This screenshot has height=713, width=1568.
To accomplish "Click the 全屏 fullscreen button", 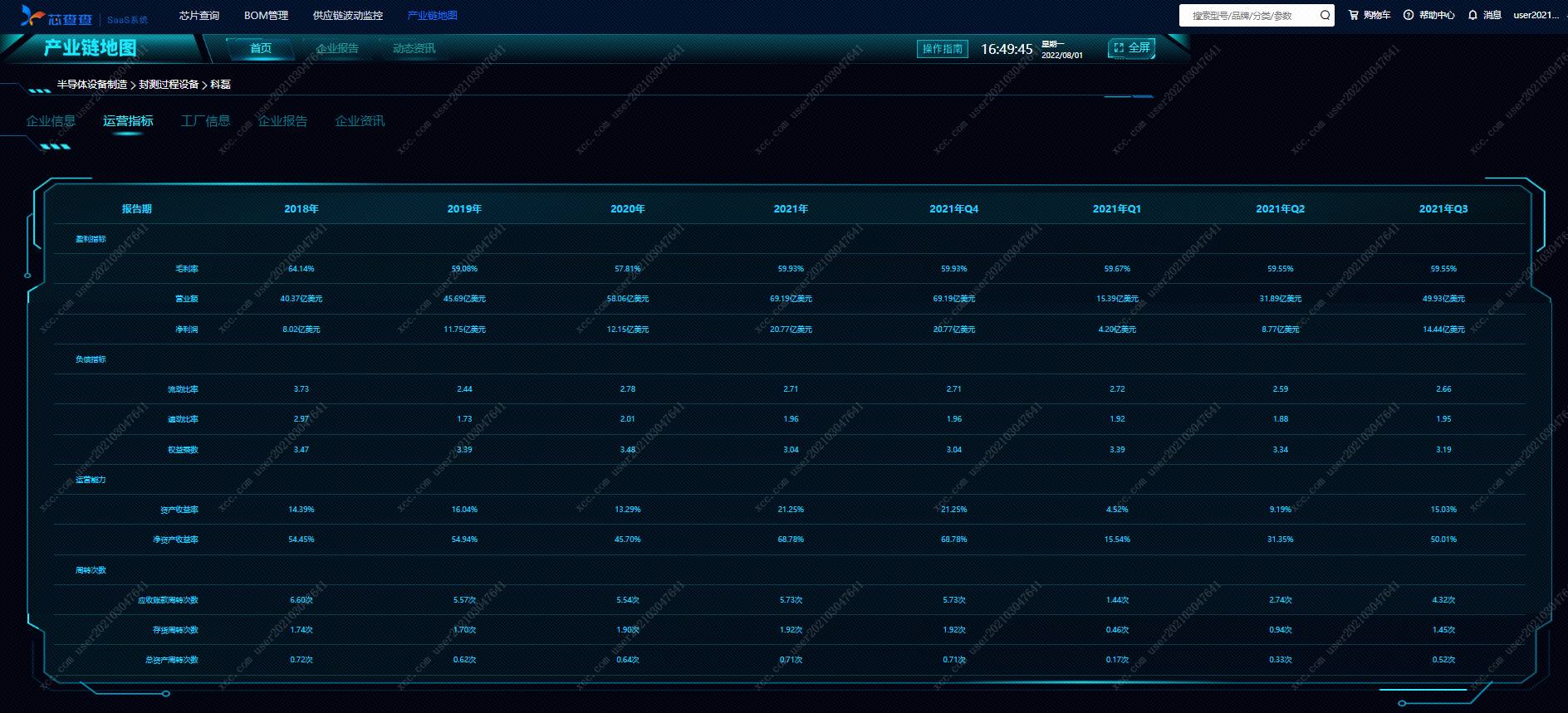I will tap(1132, 48).
